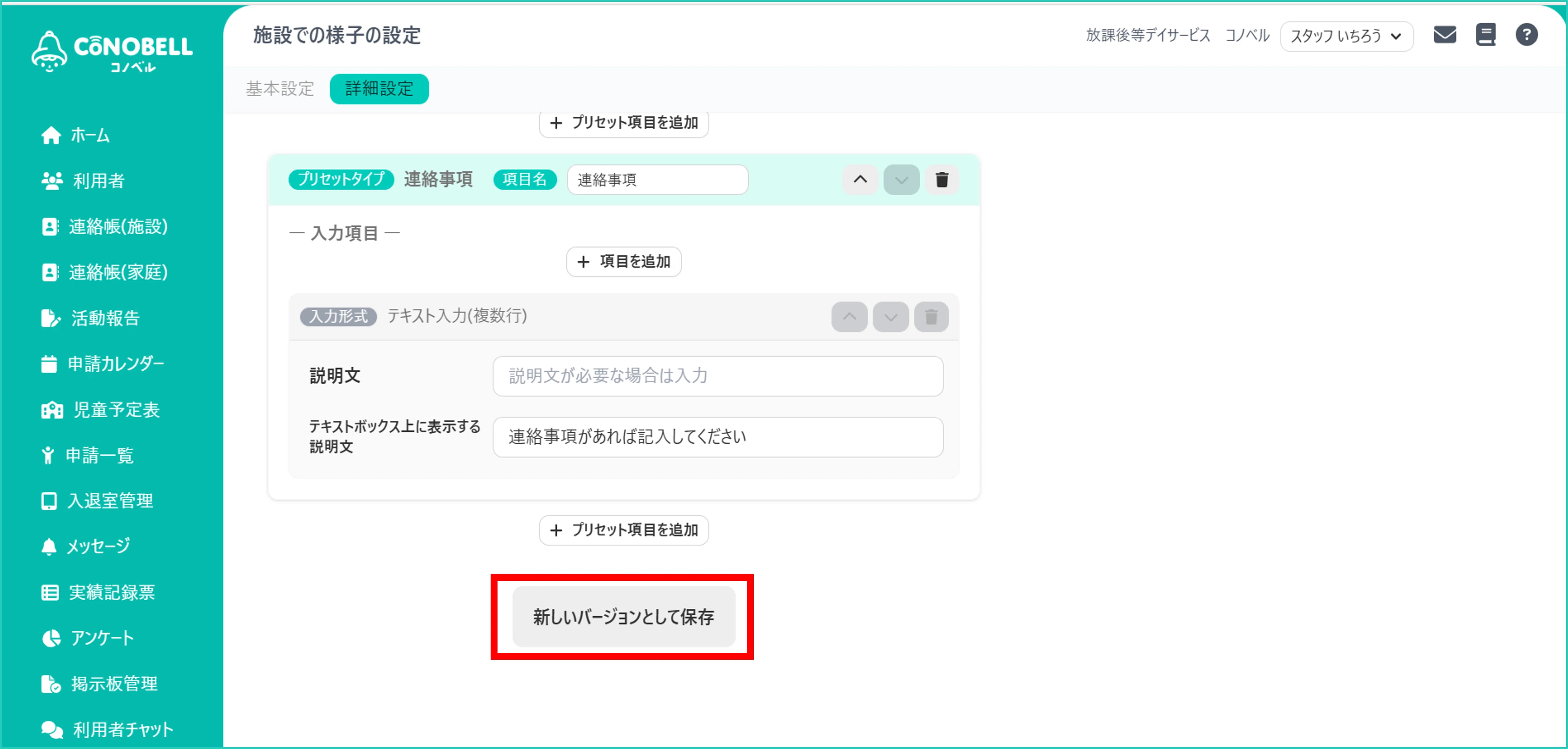Click the 活動報告 activity report icon
The width and height of the screenshot is (1568, 749).
coord(51,318)
